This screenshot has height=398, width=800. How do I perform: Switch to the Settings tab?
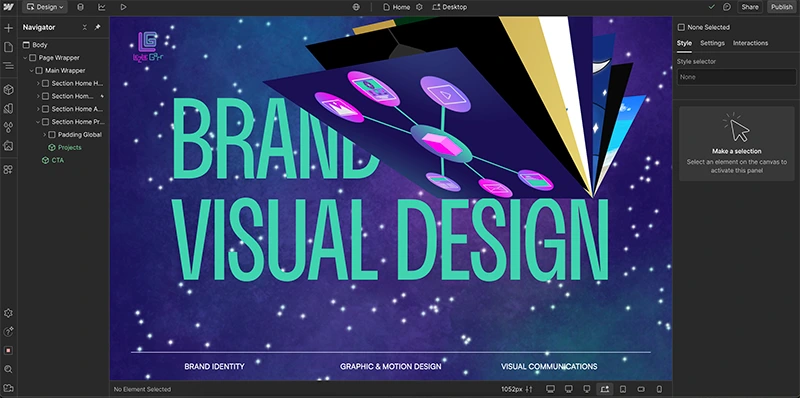(x=712, y=43)
